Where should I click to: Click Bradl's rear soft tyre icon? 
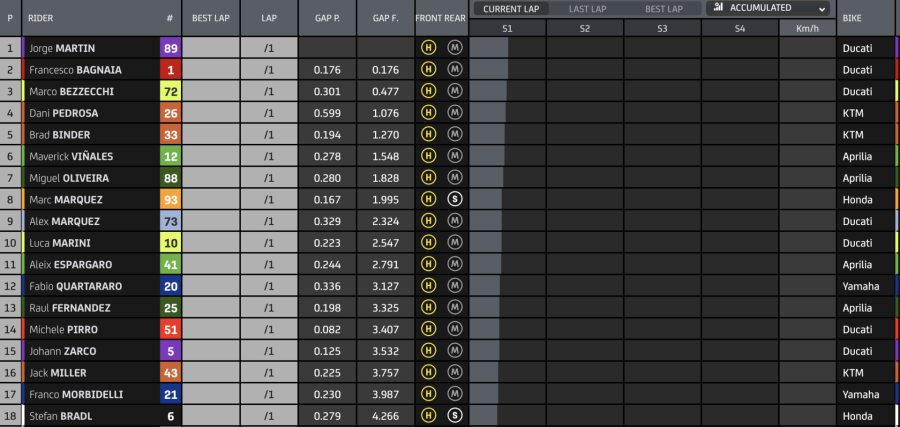pos(455,416)
